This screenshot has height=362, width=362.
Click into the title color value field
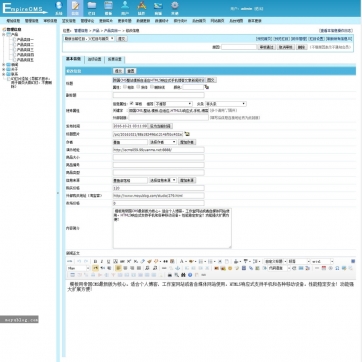point(193,87)
